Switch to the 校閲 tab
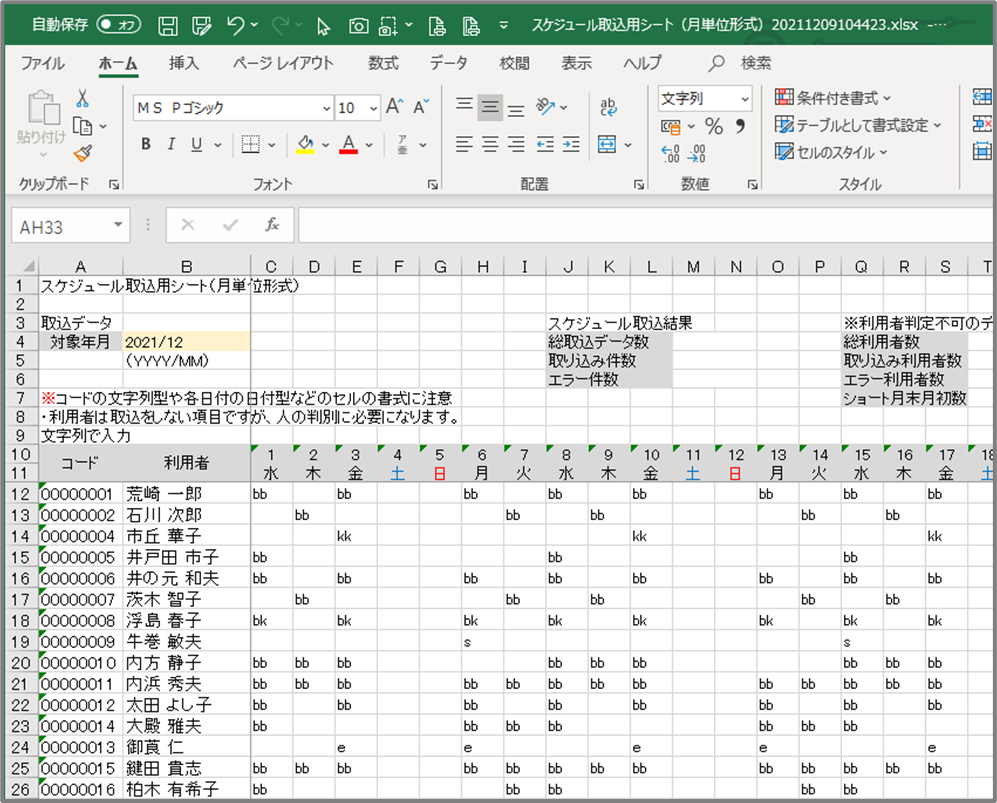 [x=514, y=63]
